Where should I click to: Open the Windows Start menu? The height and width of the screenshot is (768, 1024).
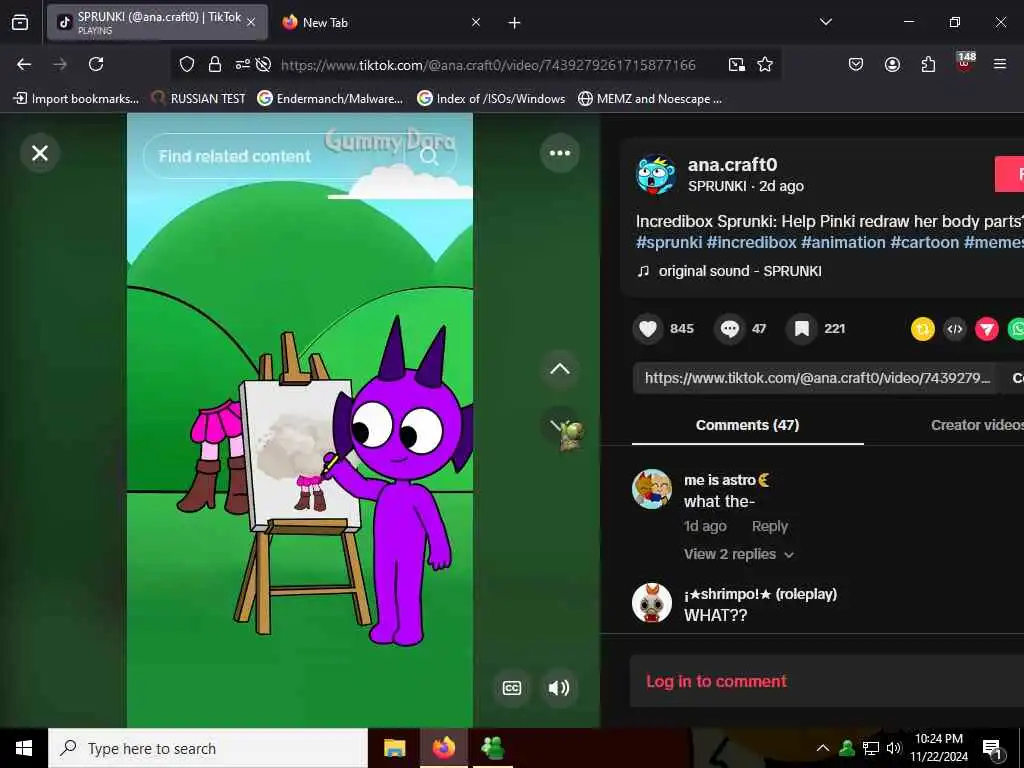coord(24,748)
